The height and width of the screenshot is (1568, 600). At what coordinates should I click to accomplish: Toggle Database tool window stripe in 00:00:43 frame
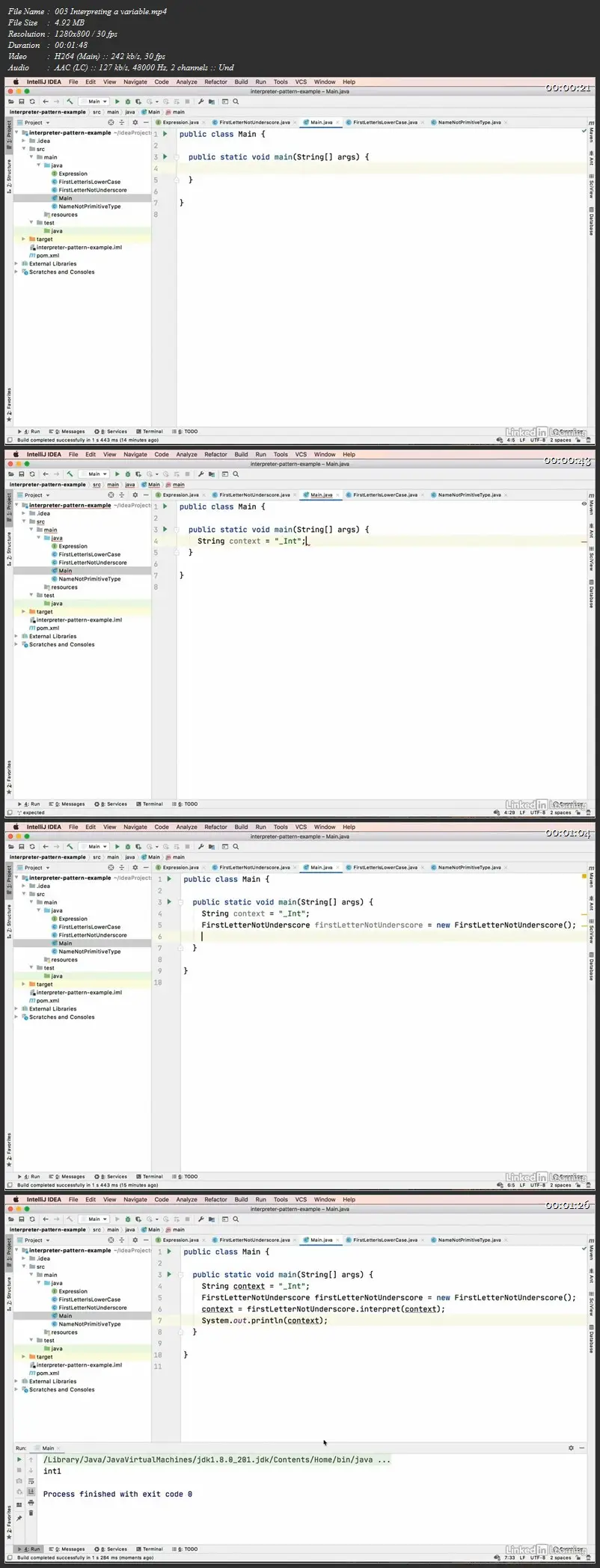click(591, 595)
